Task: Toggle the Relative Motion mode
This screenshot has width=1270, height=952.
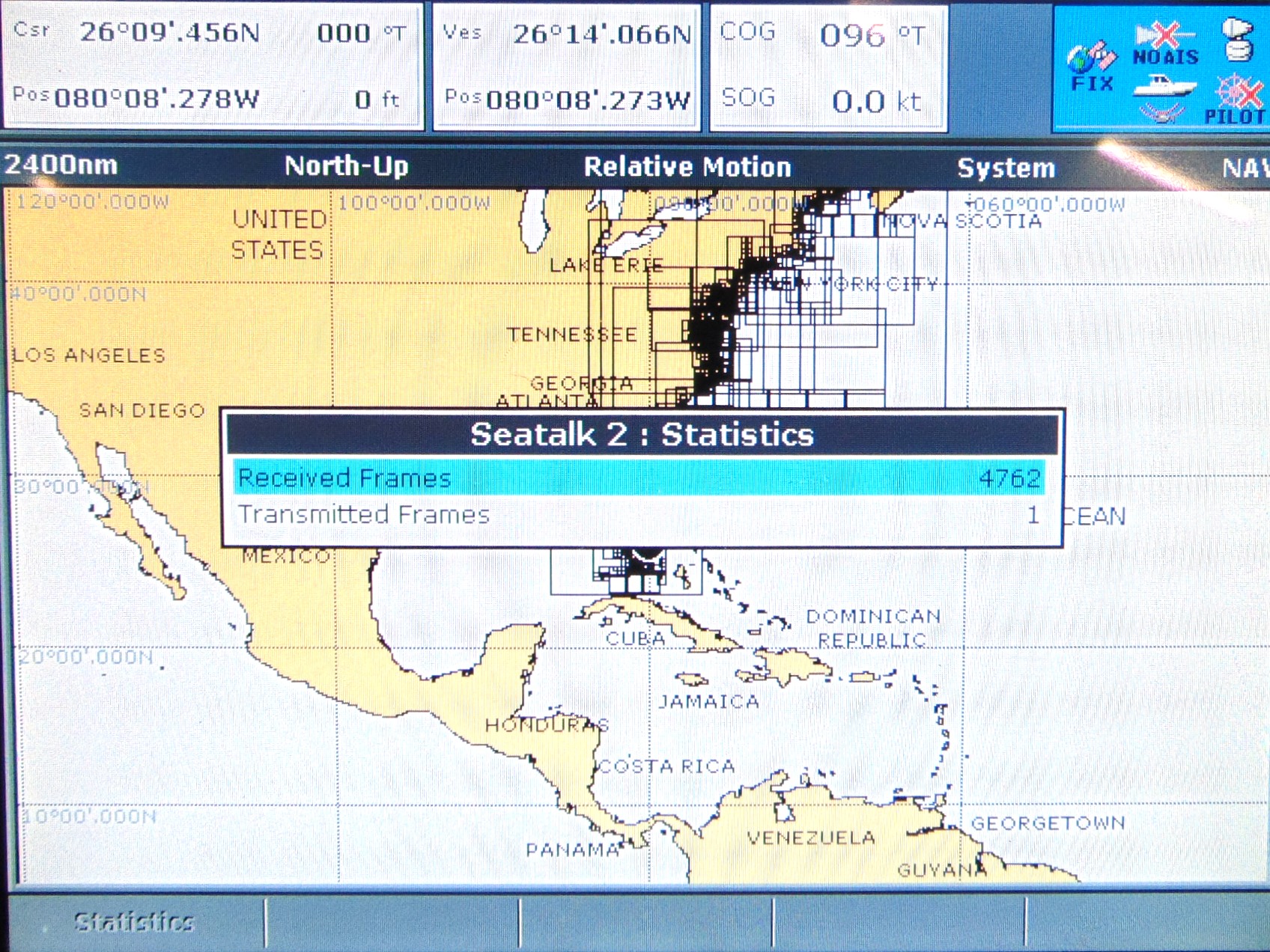Action: (x=687, y=167)
